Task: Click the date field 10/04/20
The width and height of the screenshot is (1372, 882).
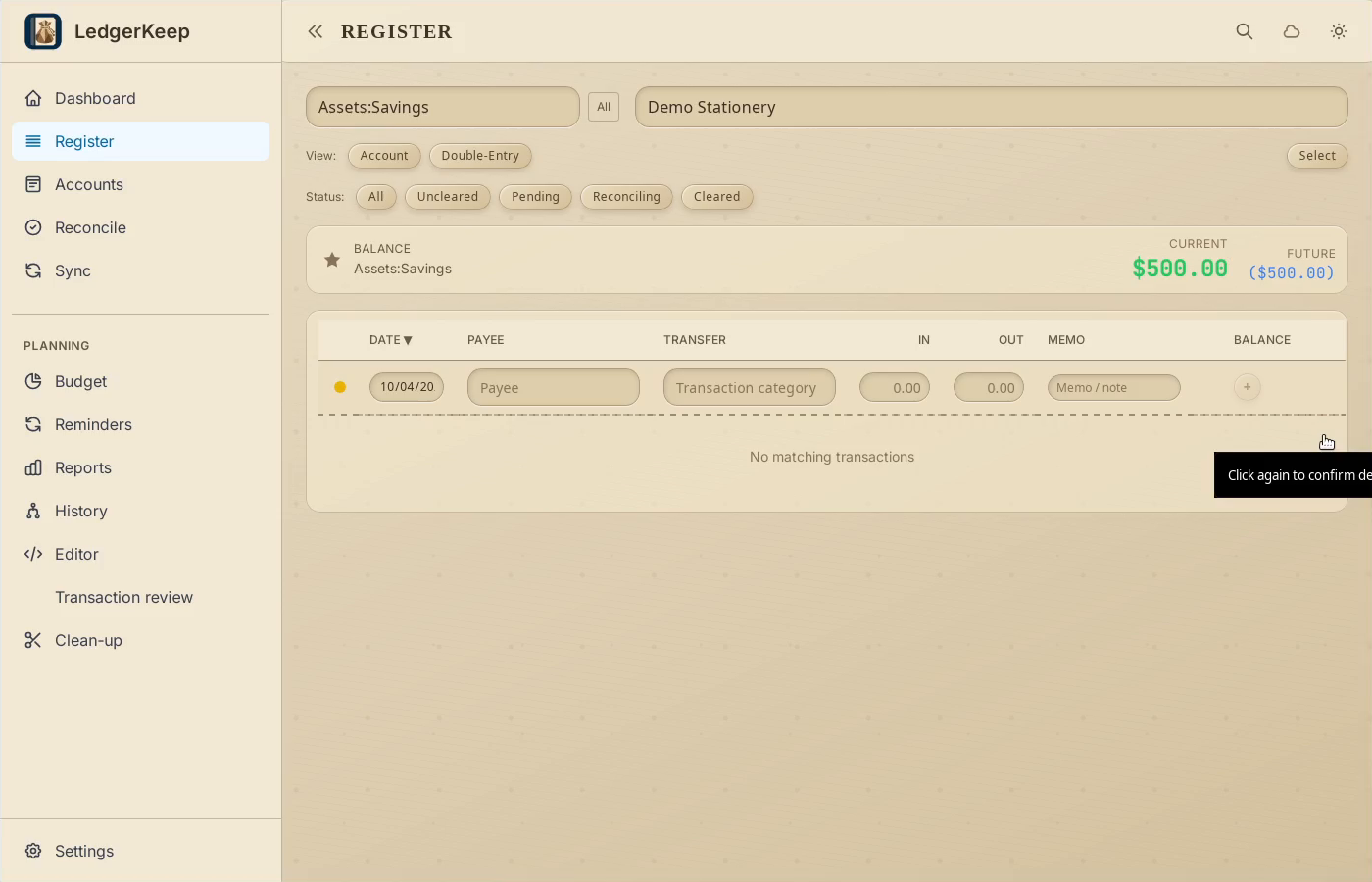Action: click(407, 387)
